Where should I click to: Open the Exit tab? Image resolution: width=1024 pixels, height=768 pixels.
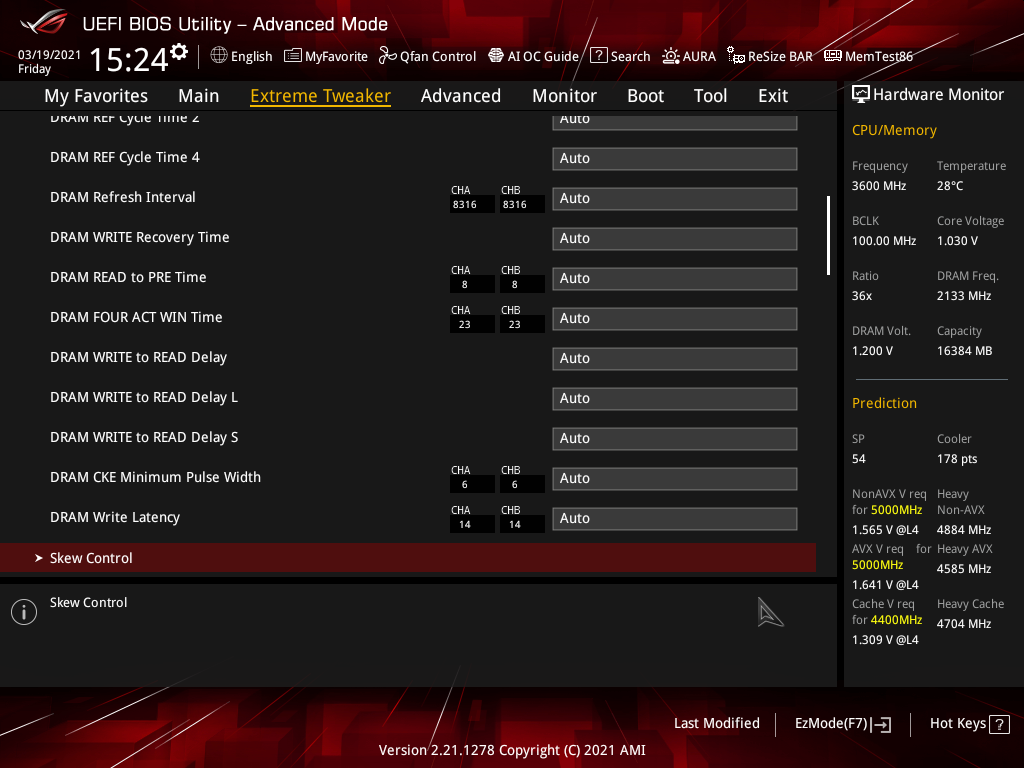(773, 95)
